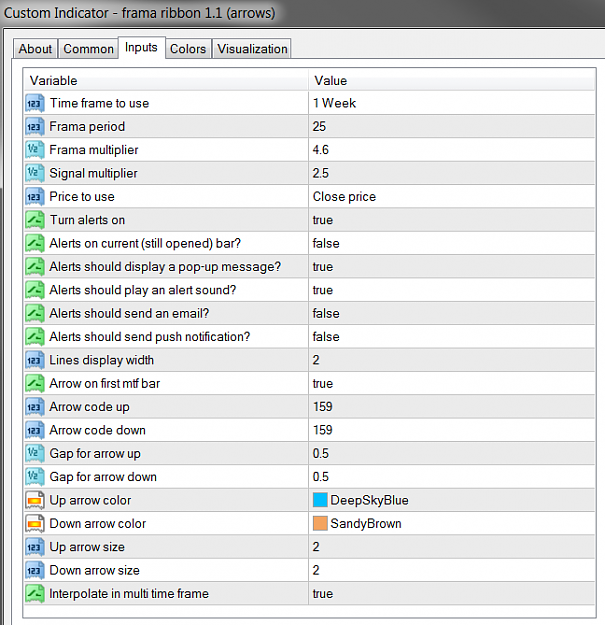Image resolution: width=605 pixels, height=625 pixels.
Task: Open the Visualization tab
Action: 252,49
